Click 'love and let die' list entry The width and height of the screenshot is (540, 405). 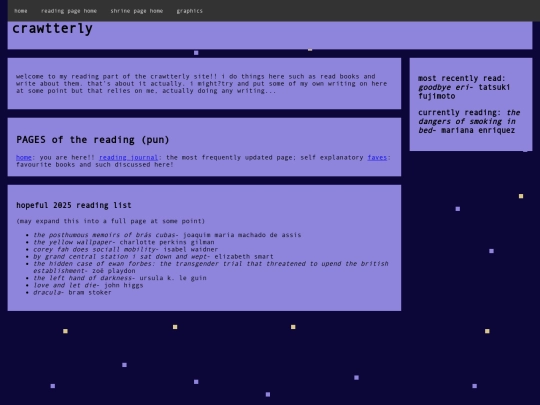click(x=88, y=285)
